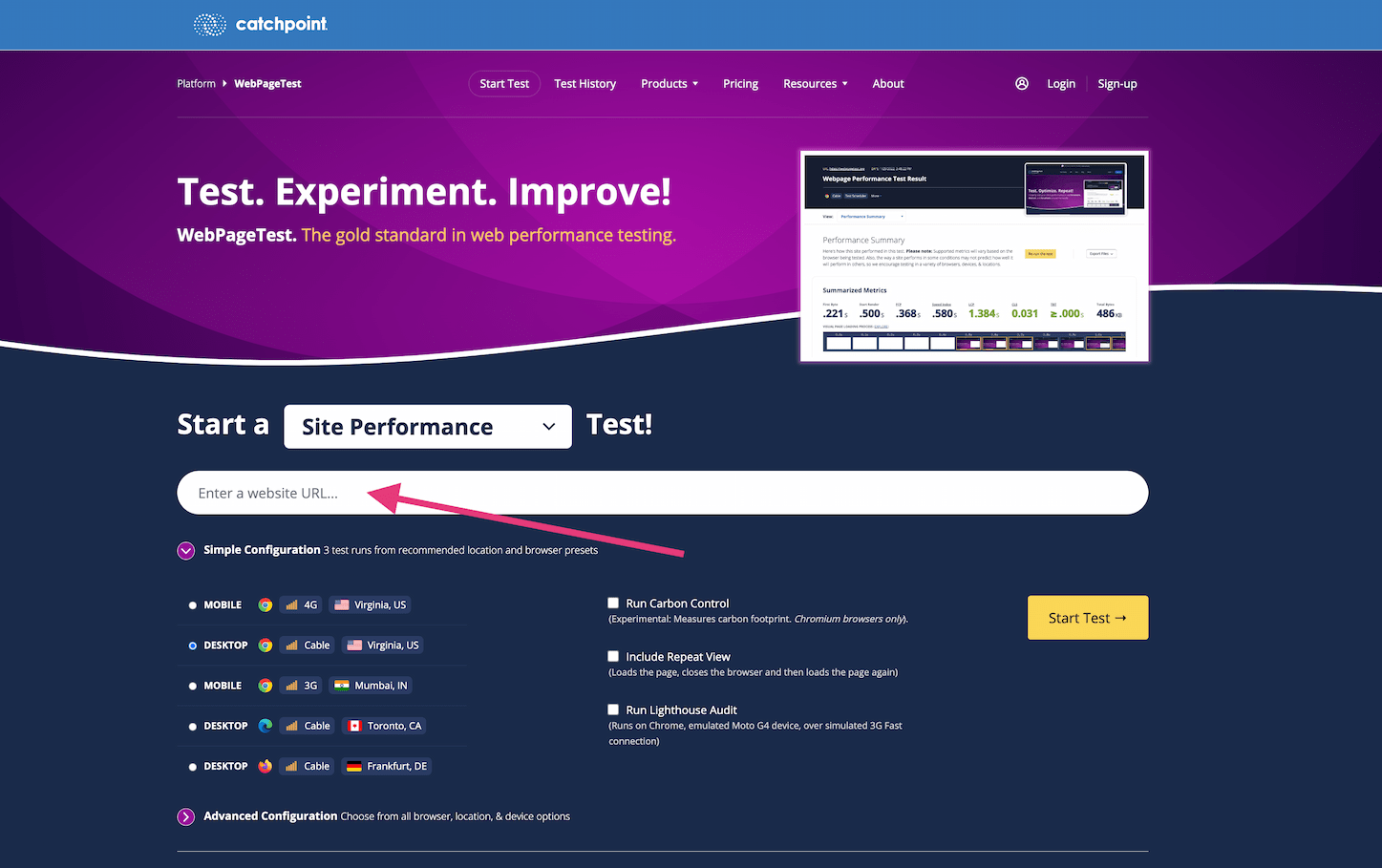Click the Cable chip in the Desktop Virginia row
Screen dimensions: 1382x868
pos(308,646)
